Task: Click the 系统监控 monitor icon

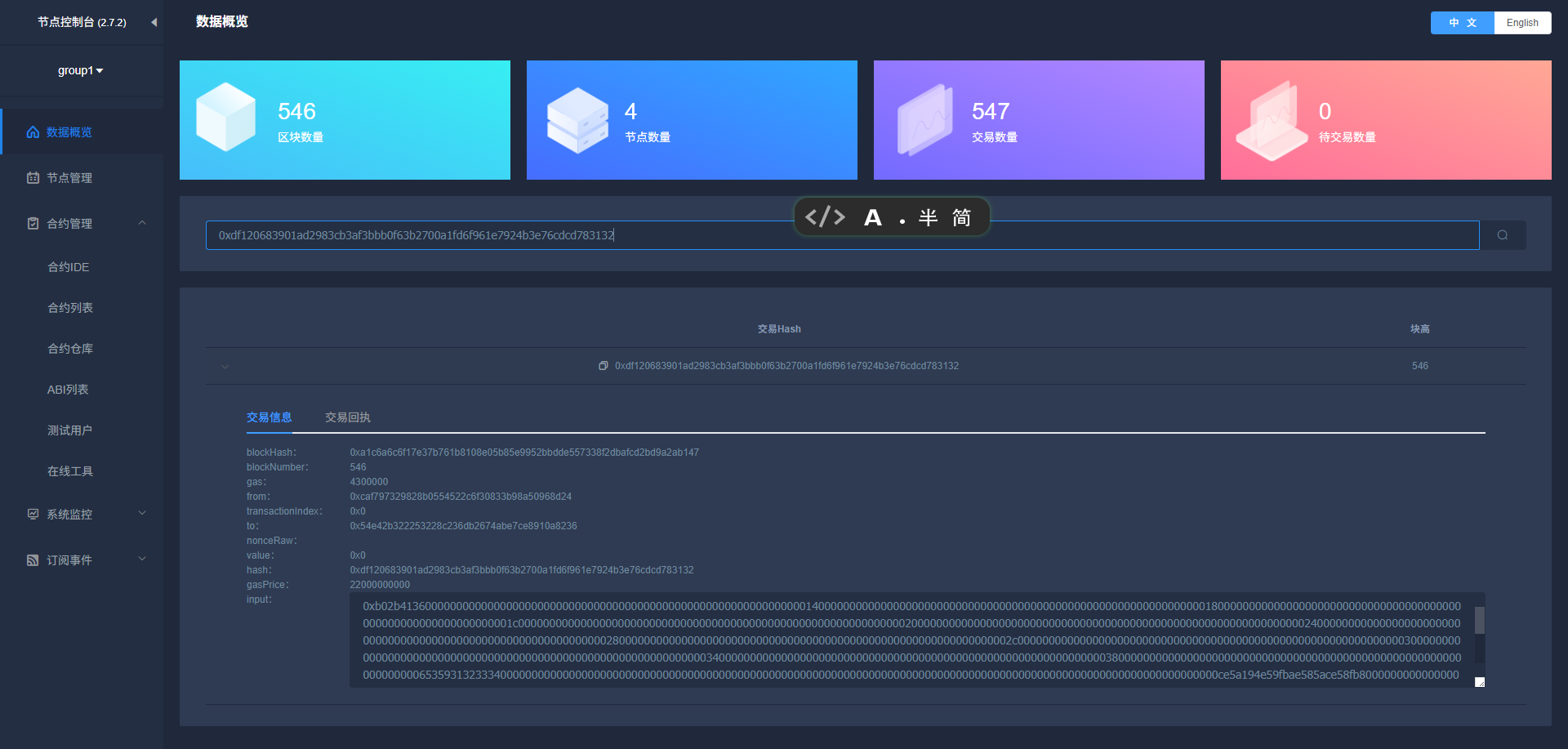Action: tap(33, 515)
